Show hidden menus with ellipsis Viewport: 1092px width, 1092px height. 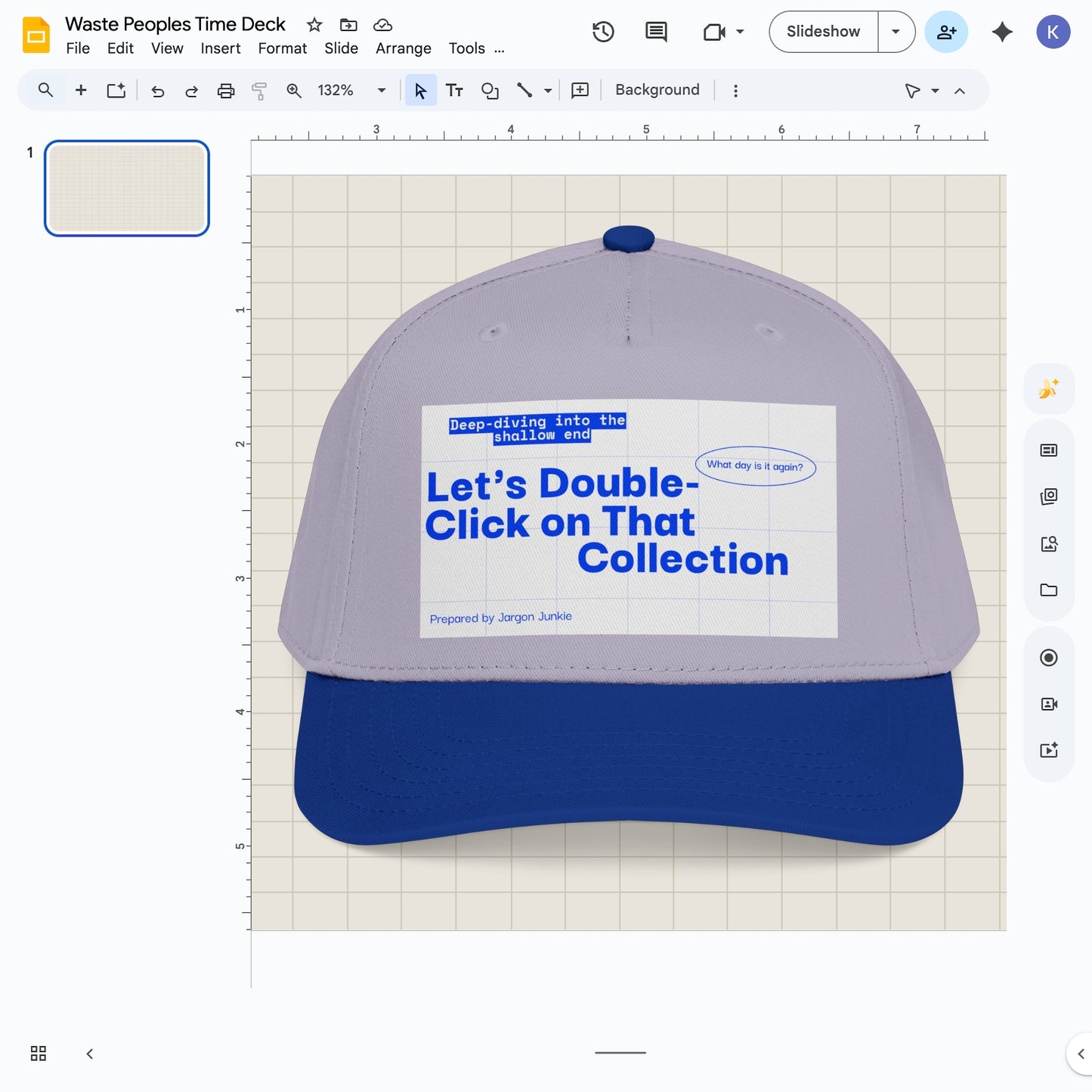500,50
